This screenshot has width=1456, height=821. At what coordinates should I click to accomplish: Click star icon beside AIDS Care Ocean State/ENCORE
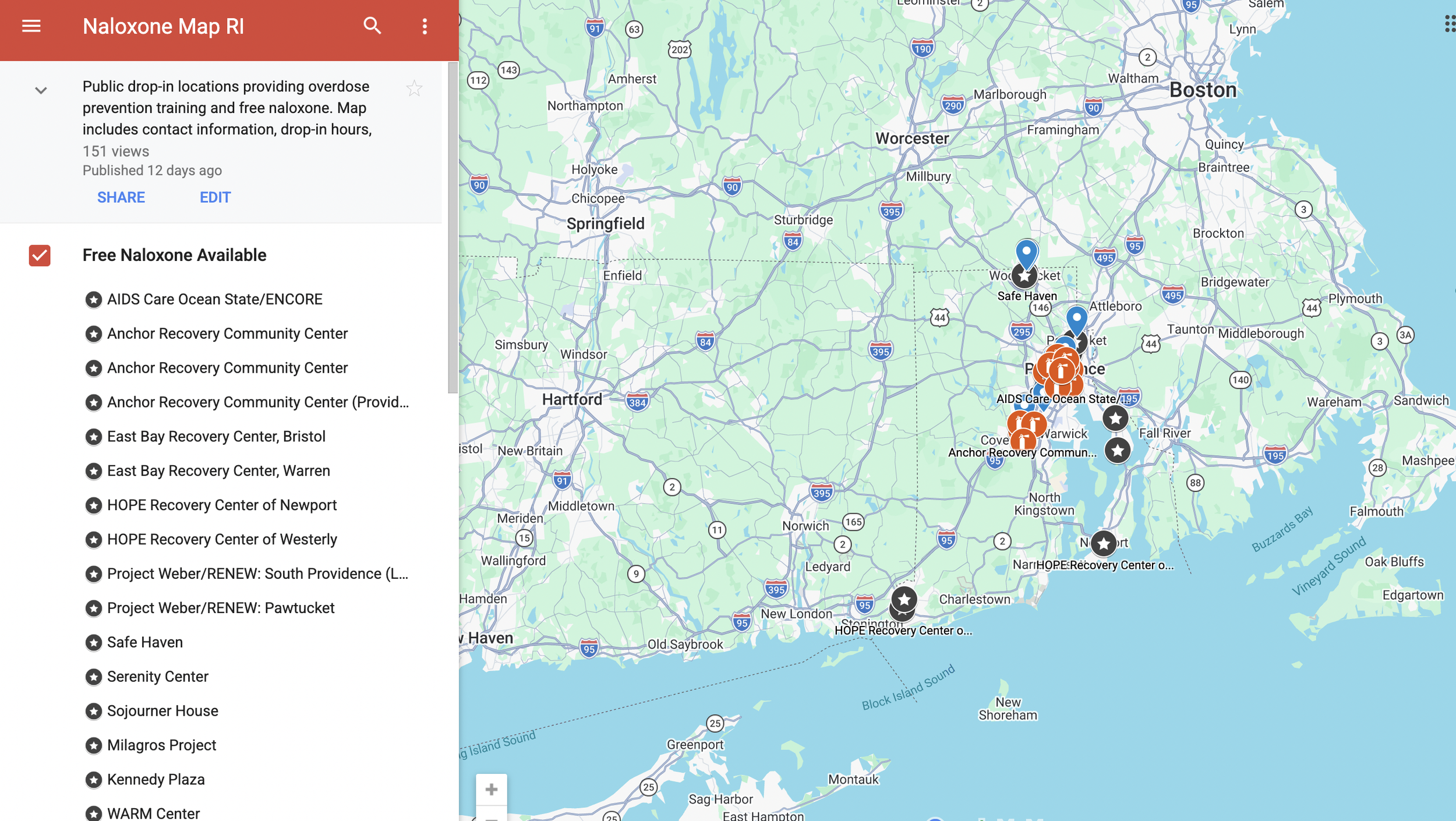(93, 300)
